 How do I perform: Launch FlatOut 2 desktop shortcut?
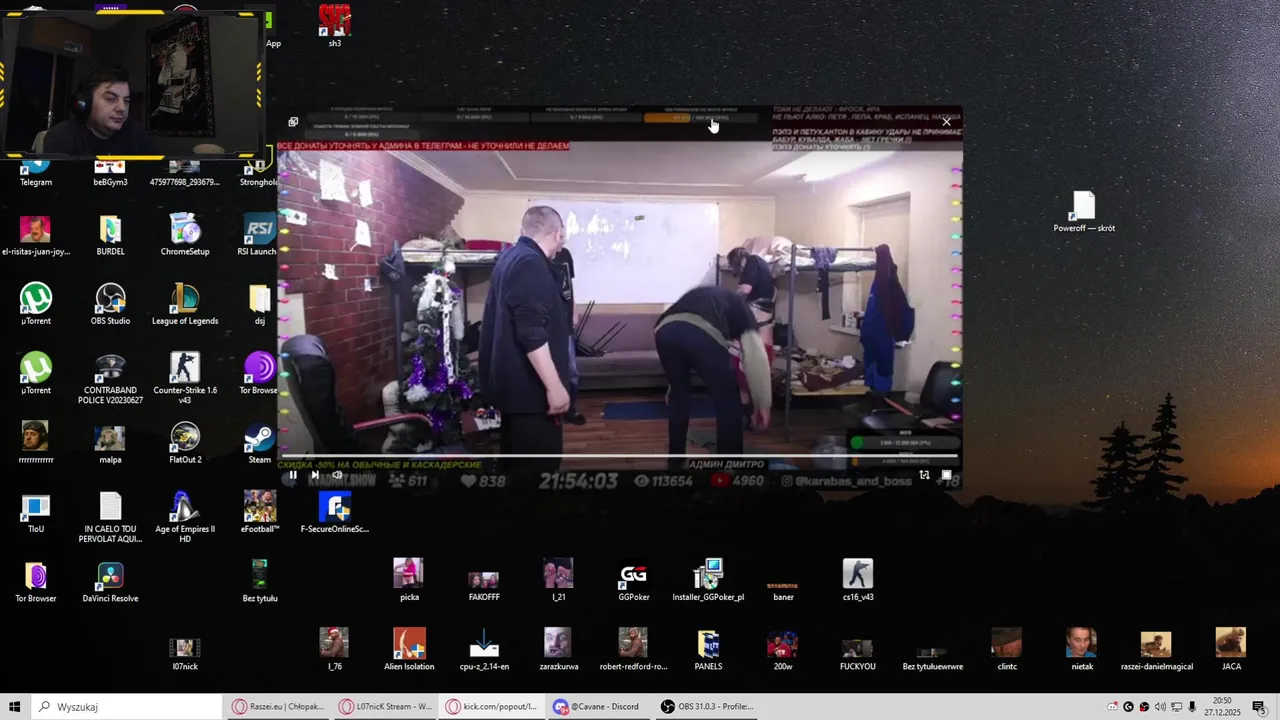[185, 444]
